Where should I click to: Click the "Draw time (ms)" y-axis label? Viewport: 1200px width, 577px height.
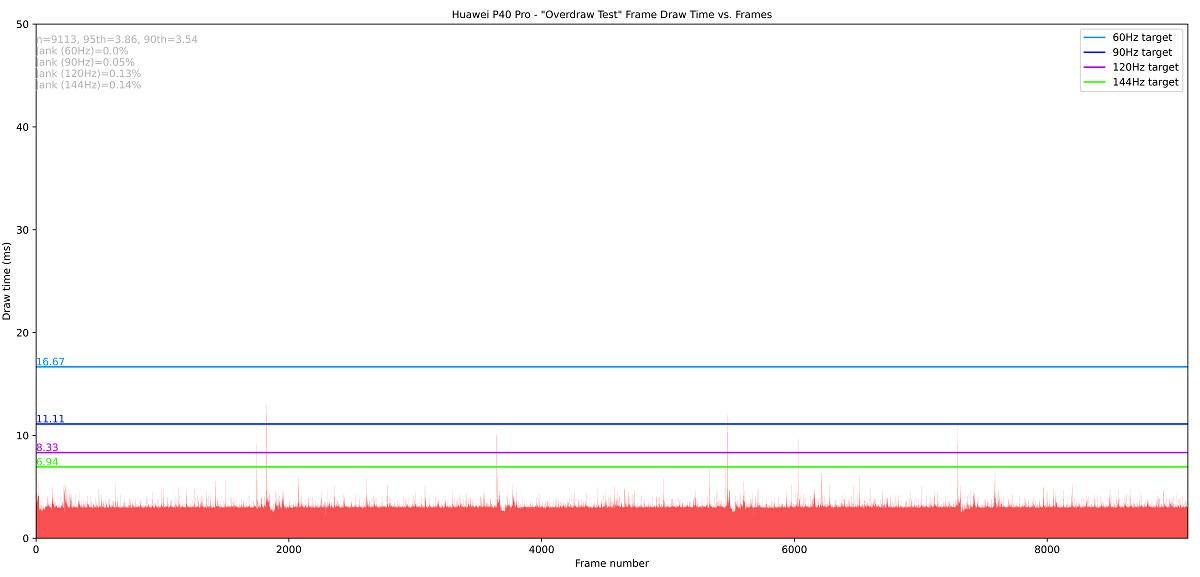pos(7,281)
